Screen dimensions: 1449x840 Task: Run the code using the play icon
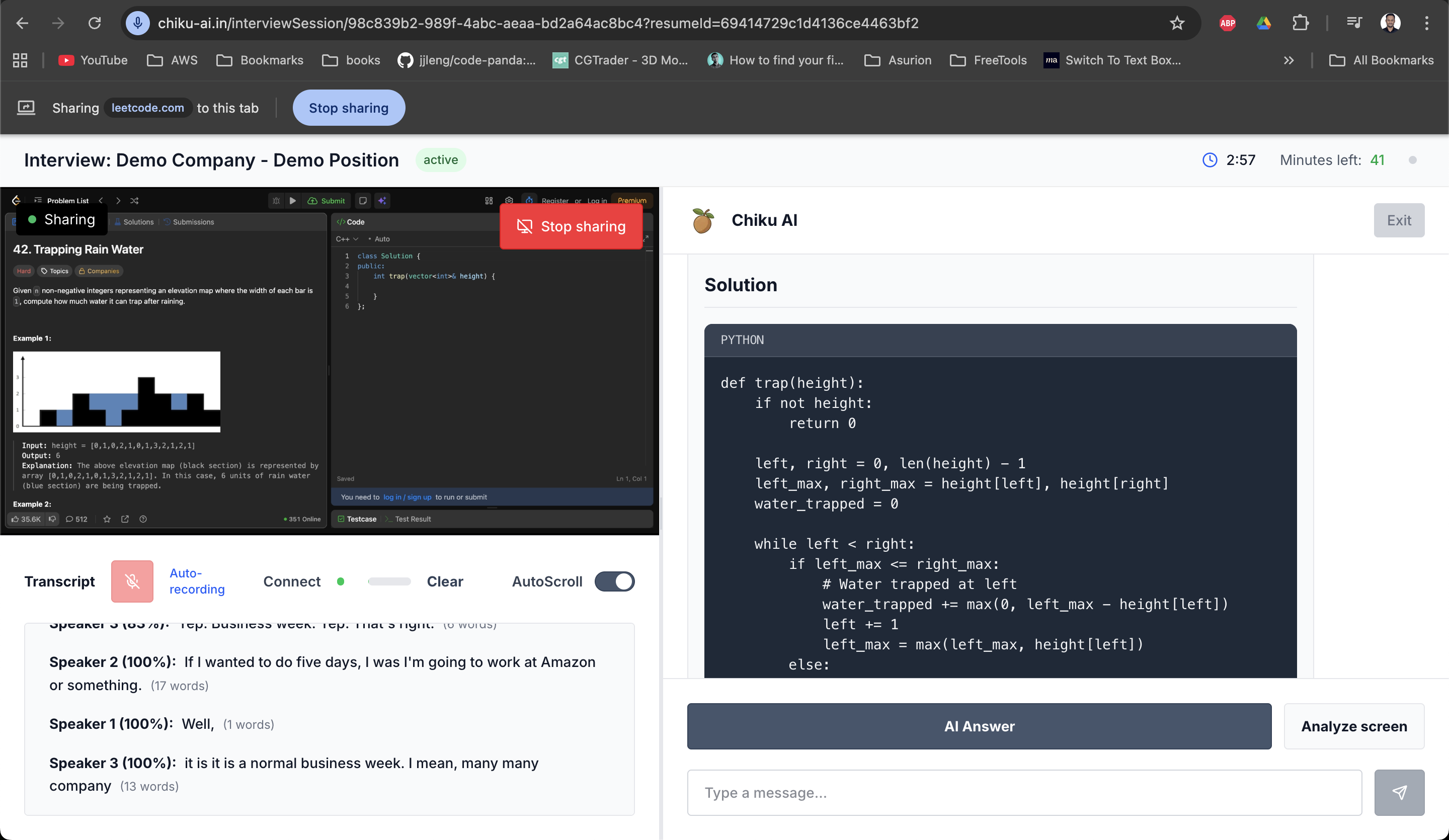coord(293,201)
